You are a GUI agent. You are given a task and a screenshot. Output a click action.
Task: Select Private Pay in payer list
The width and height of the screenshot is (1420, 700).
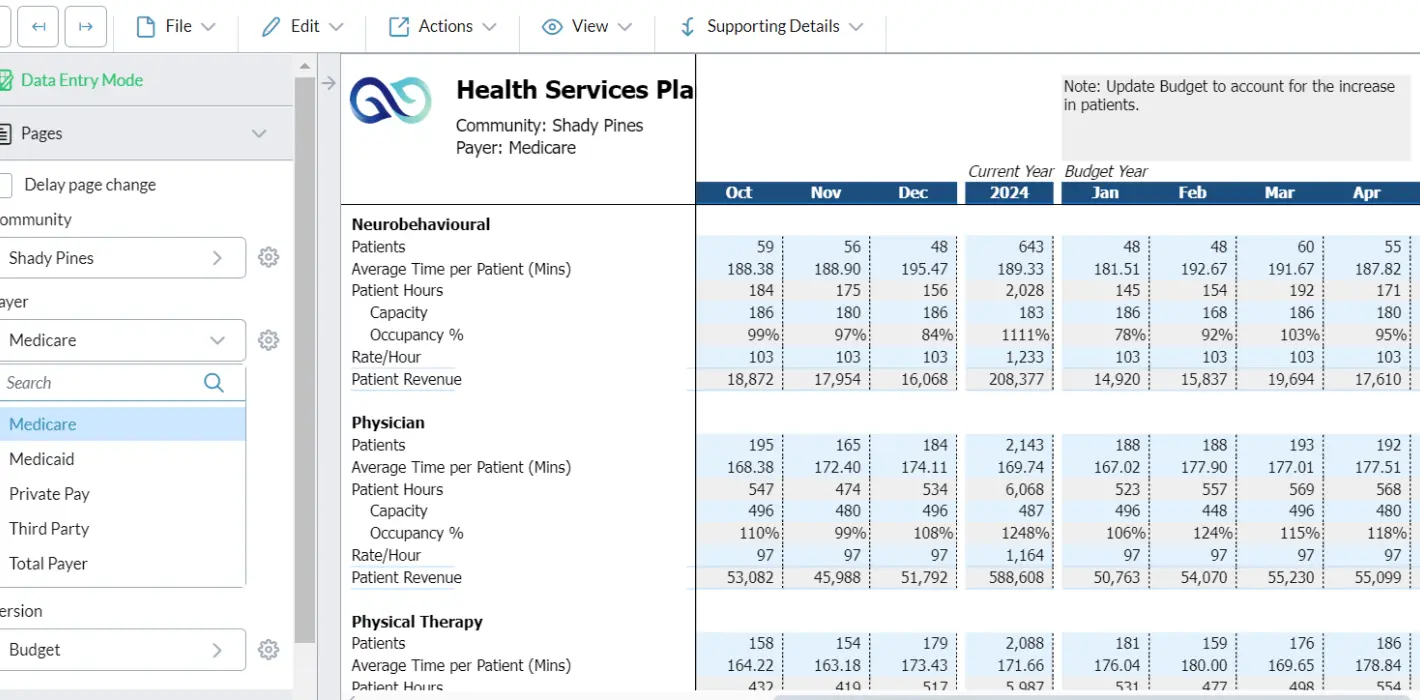(x=122, y=494)
